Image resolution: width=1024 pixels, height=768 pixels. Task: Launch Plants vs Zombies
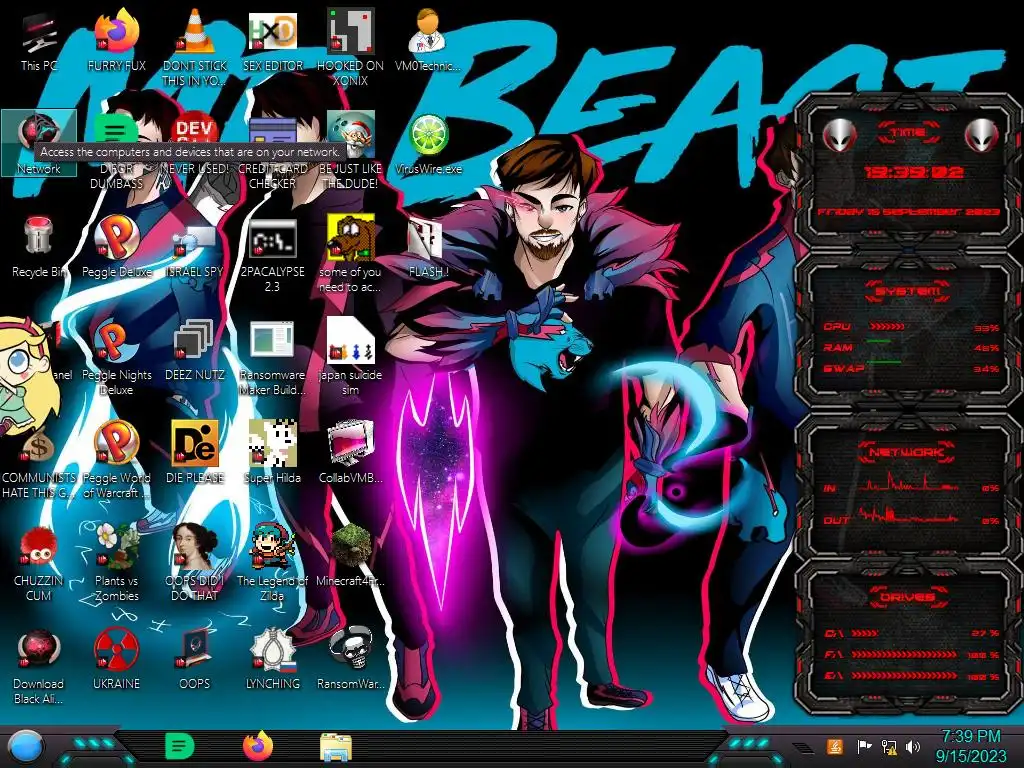[x=116, y=562]
